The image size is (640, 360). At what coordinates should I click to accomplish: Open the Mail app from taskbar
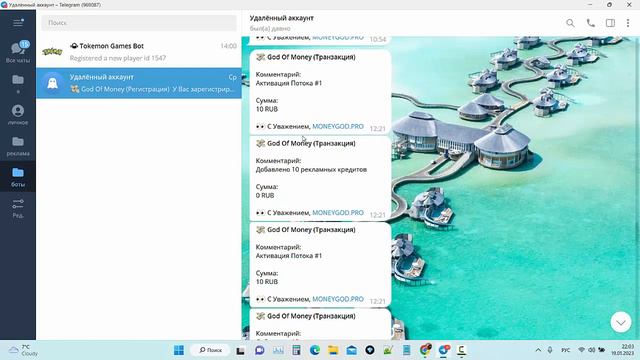point(351,350)
